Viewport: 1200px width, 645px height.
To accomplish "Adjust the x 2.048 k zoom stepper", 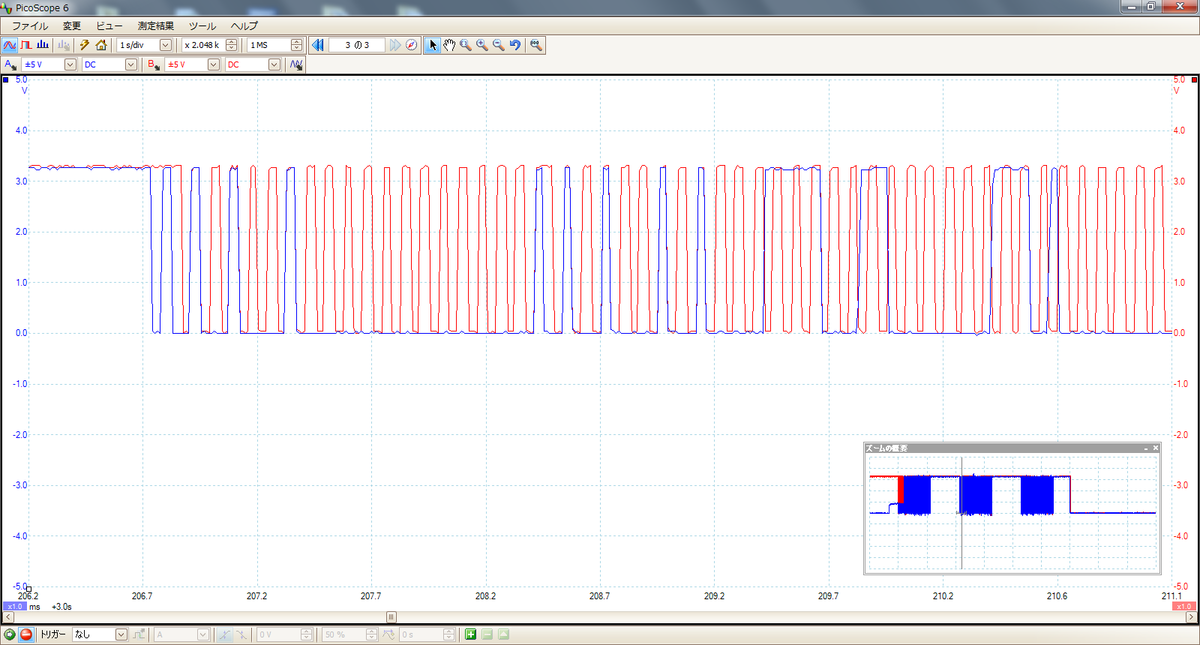I will 231,45.
